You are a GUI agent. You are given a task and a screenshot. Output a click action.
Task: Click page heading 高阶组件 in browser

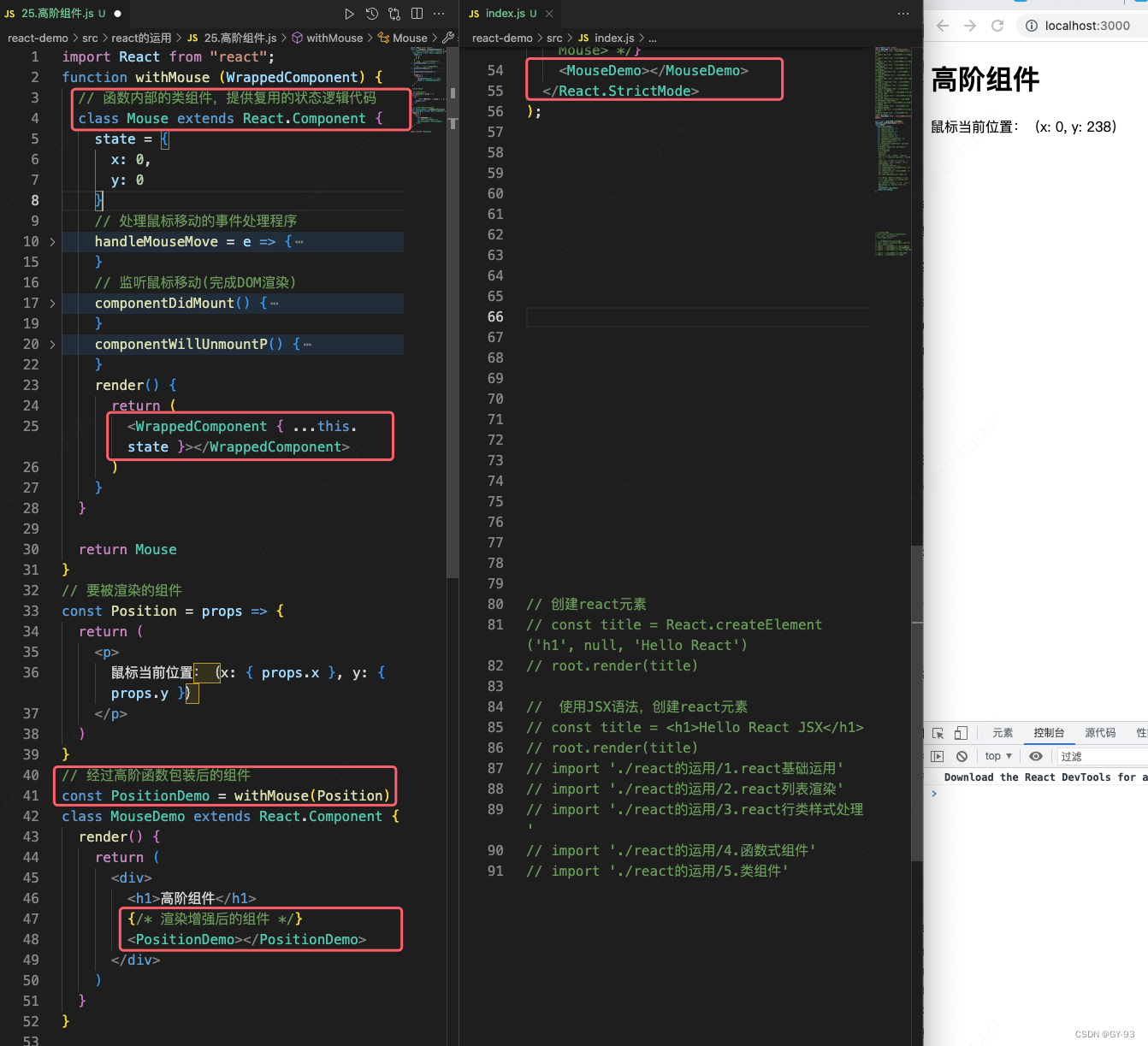(x=985, y=80)
